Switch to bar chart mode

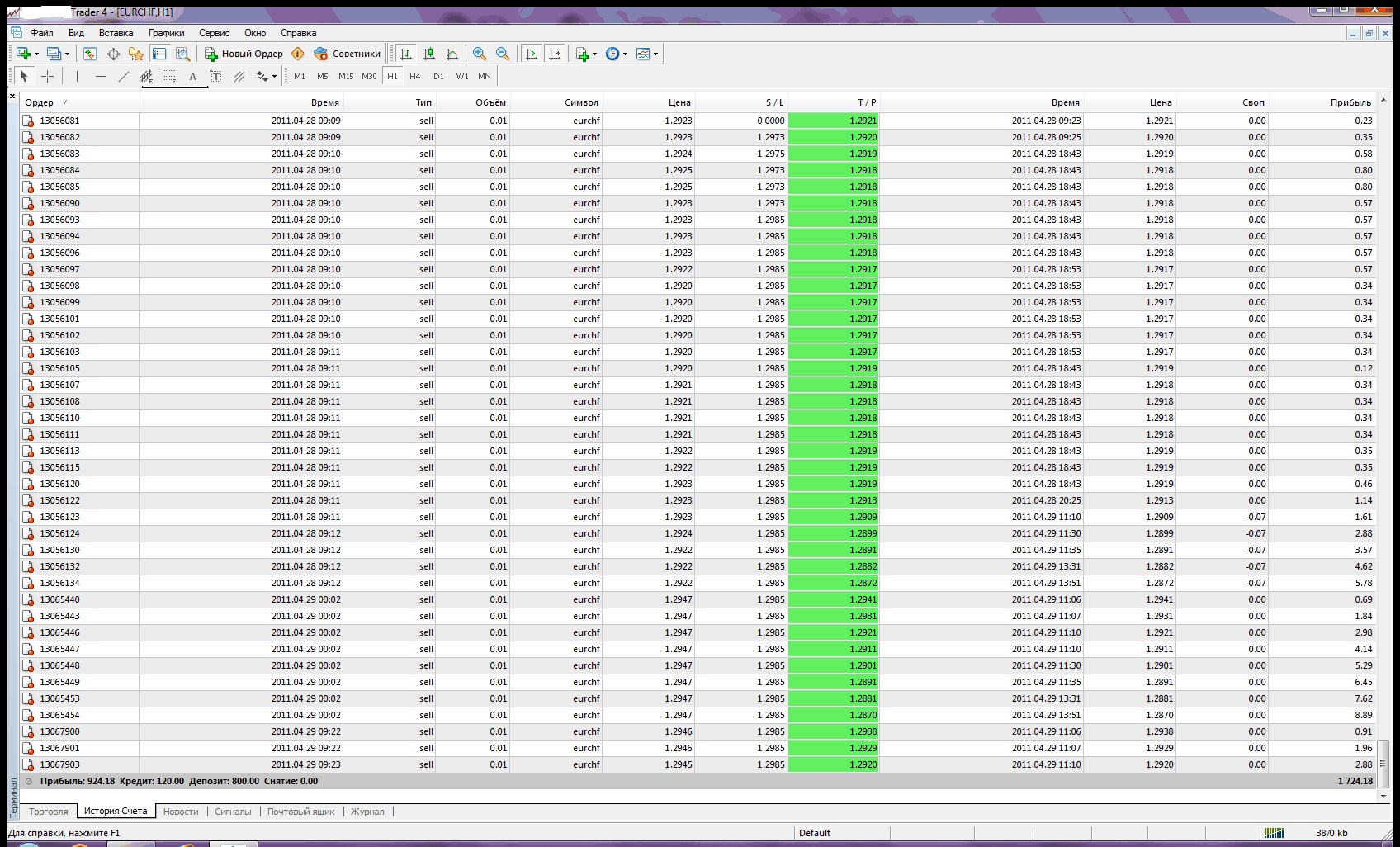tap(406, 54)
